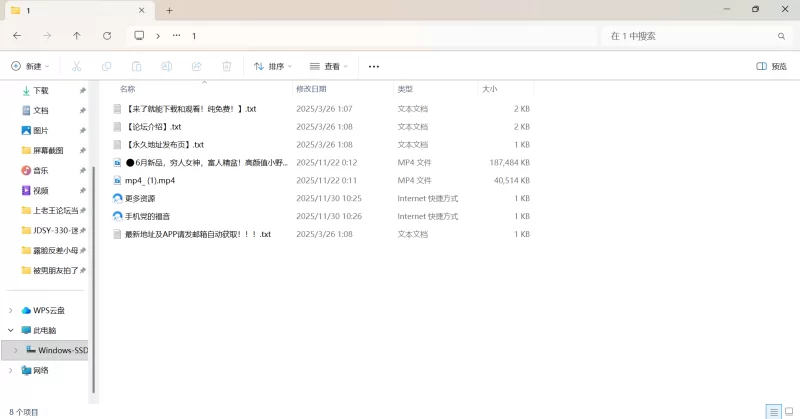This screenshot has height=419, width=800.
Task: Open the 查看 view menu
Action: [329, 66]
